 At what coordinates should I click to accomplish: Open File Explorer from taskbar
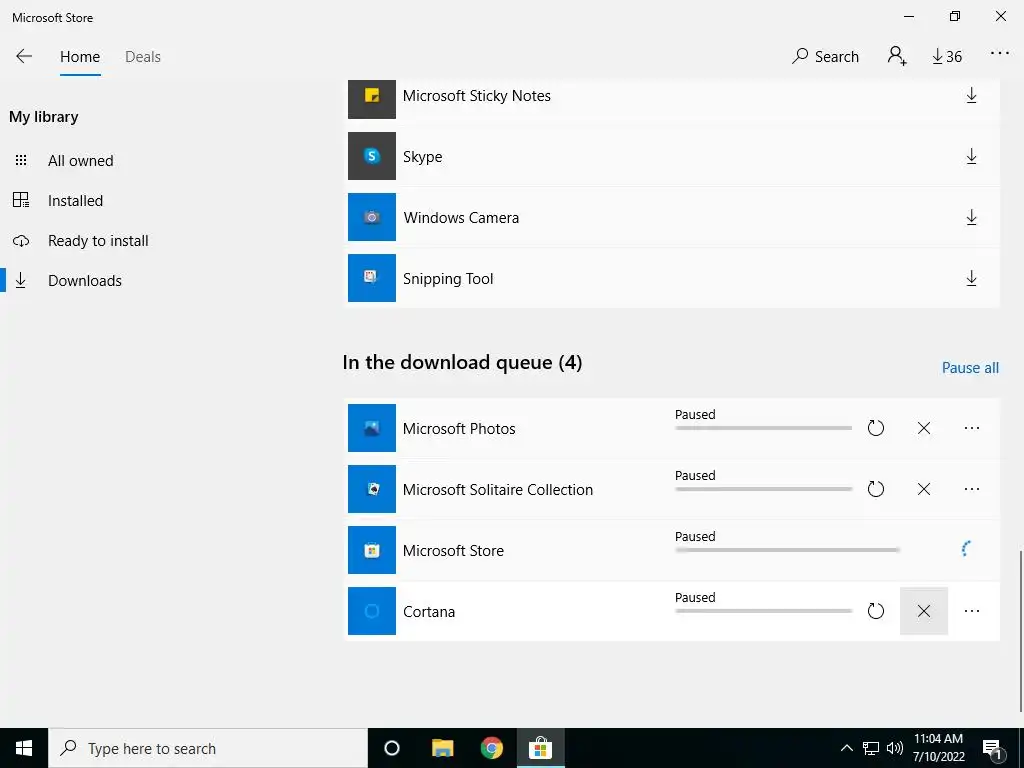click(x=442, y=748)
